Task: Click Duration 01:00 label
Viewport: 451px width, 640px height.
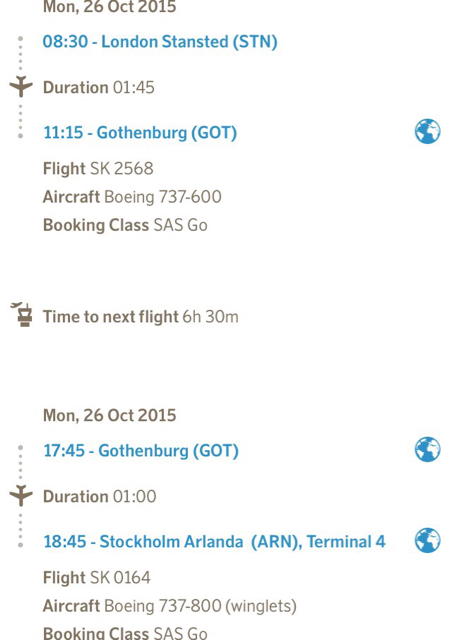Action: coord(100,497)
